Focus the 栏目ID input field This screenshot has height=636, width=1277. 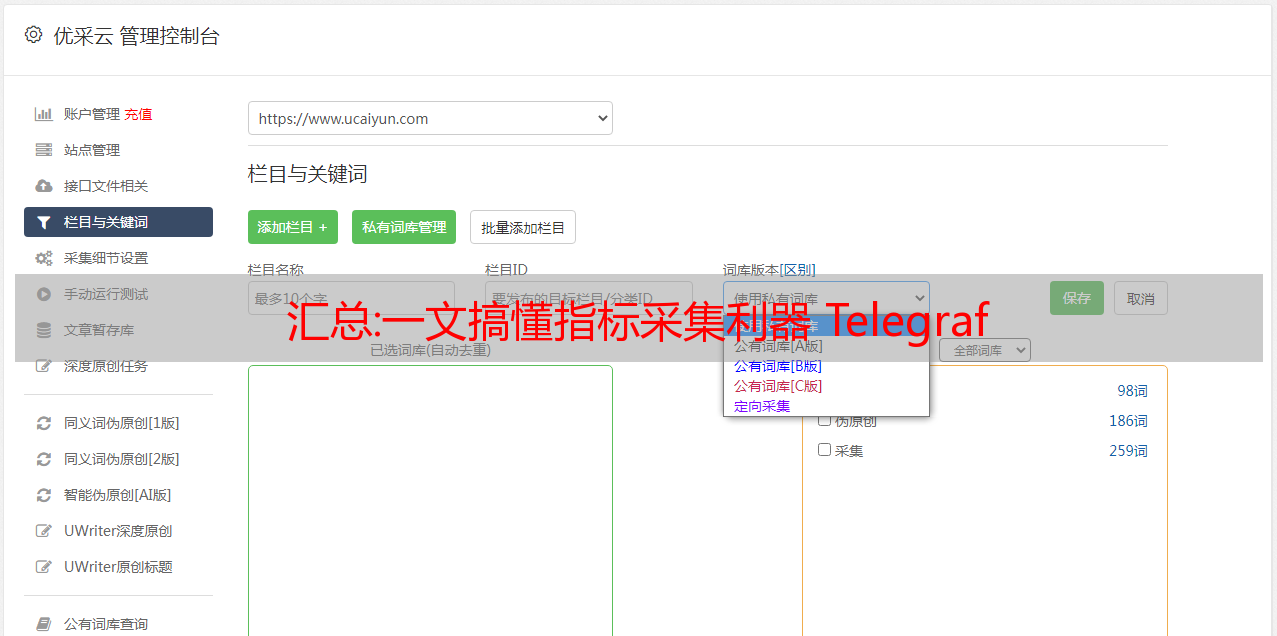(x=589, y=298)
